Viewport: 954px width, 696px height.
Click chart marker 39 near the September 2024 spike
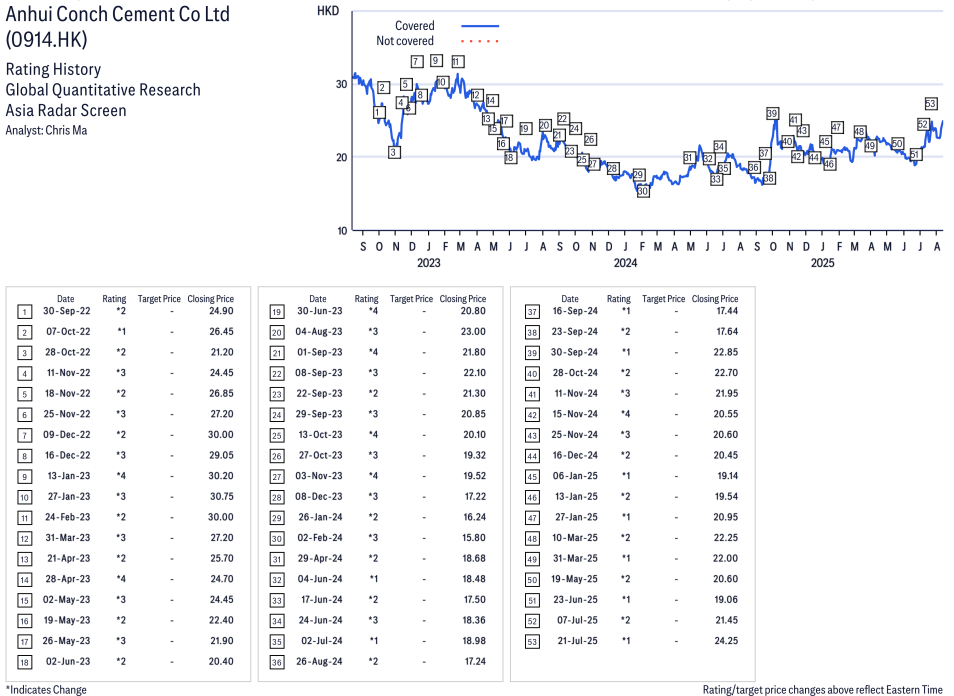772,113
